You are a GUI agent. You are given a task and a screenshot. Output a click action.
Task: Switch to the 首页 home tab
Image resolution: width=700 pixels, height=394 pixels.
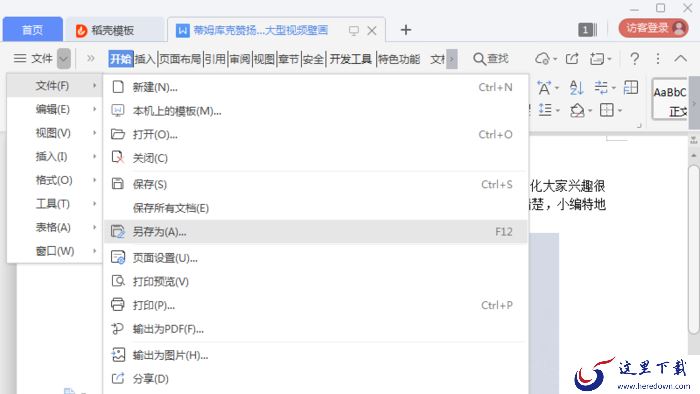pos(33,30)
